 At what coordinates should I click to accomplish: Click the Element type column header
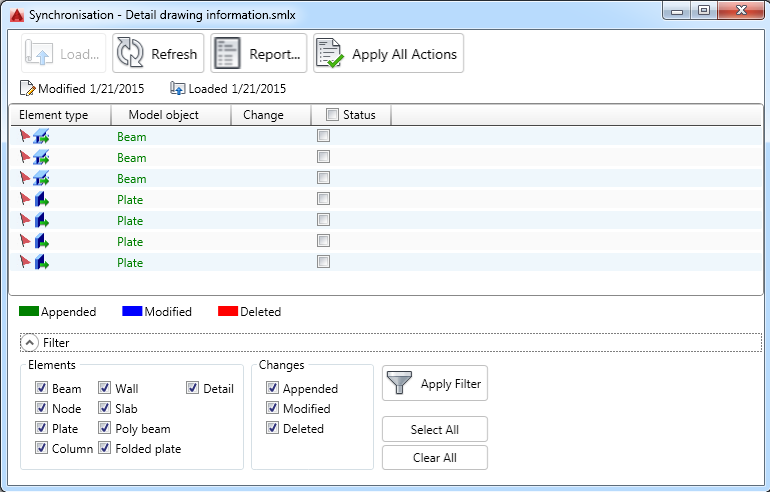coord(61,115)
